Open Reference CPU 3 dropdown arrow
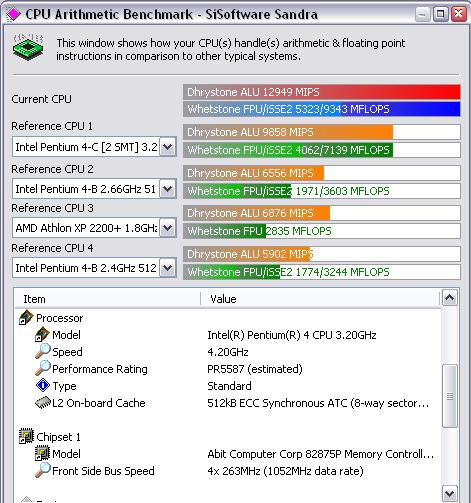This screenshot has width=471, height=503. (167, 228)
